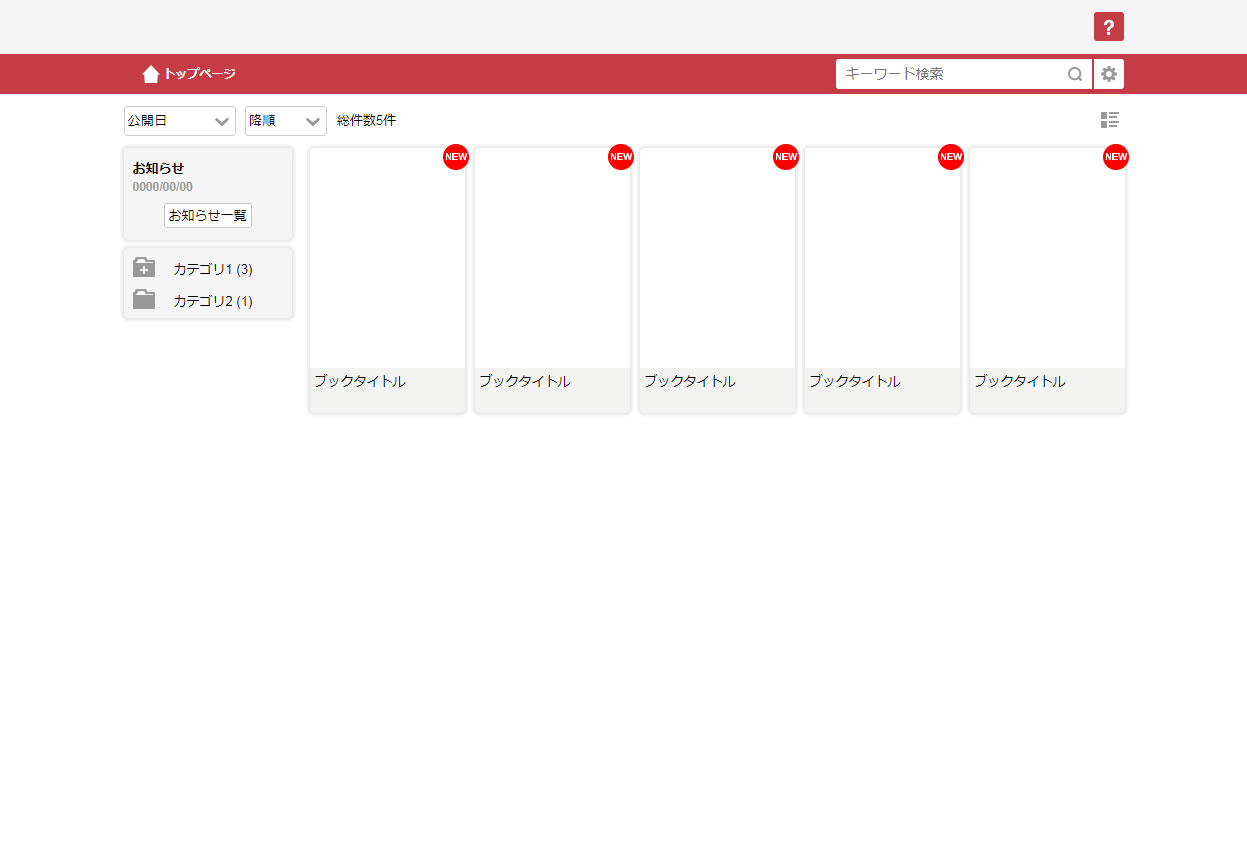Click the magnifier search icon

tap(1075, 74)
